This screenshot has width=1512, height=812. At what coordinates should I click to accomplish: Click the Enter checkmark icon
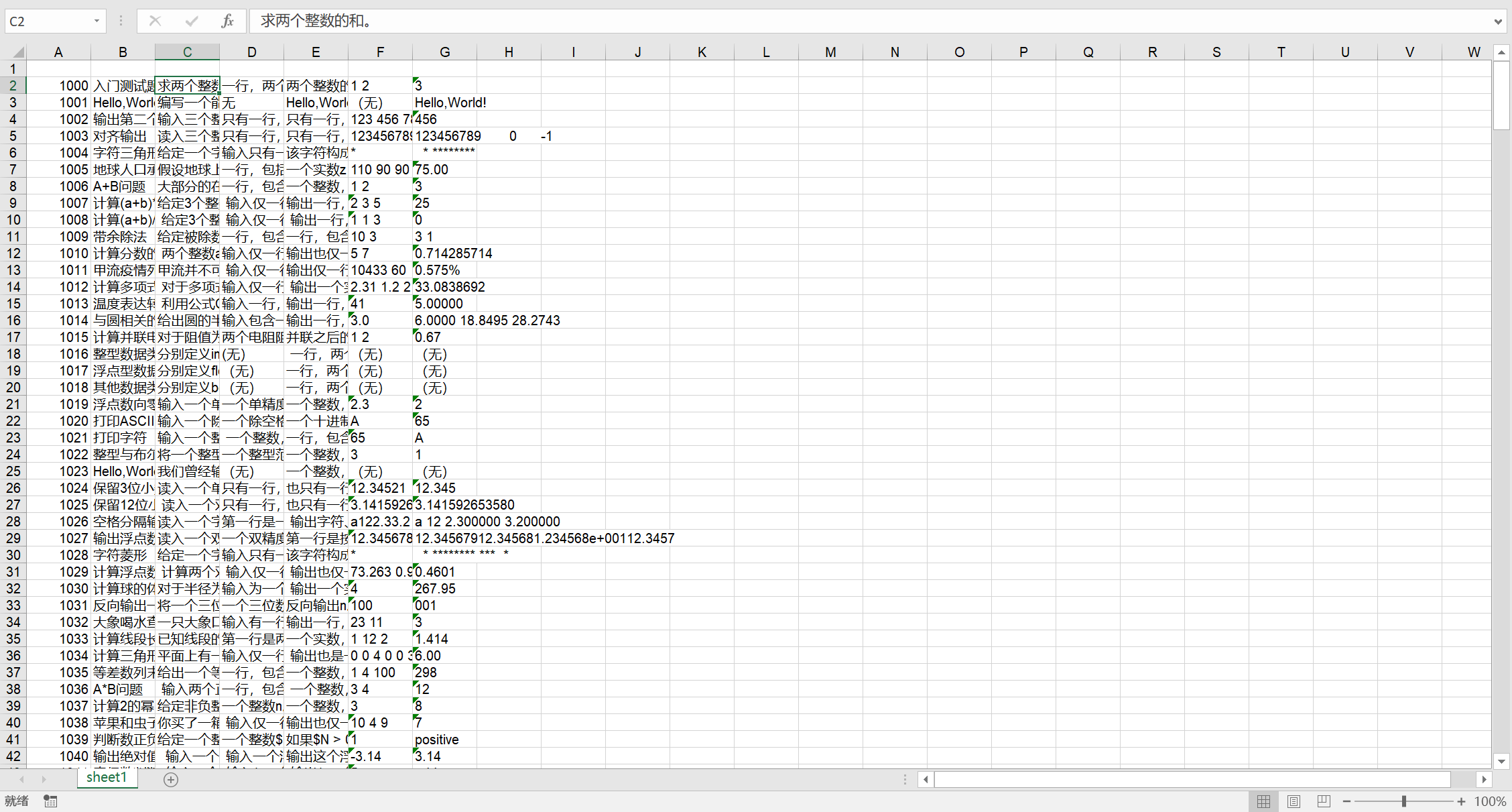click(x=192, y=21)
